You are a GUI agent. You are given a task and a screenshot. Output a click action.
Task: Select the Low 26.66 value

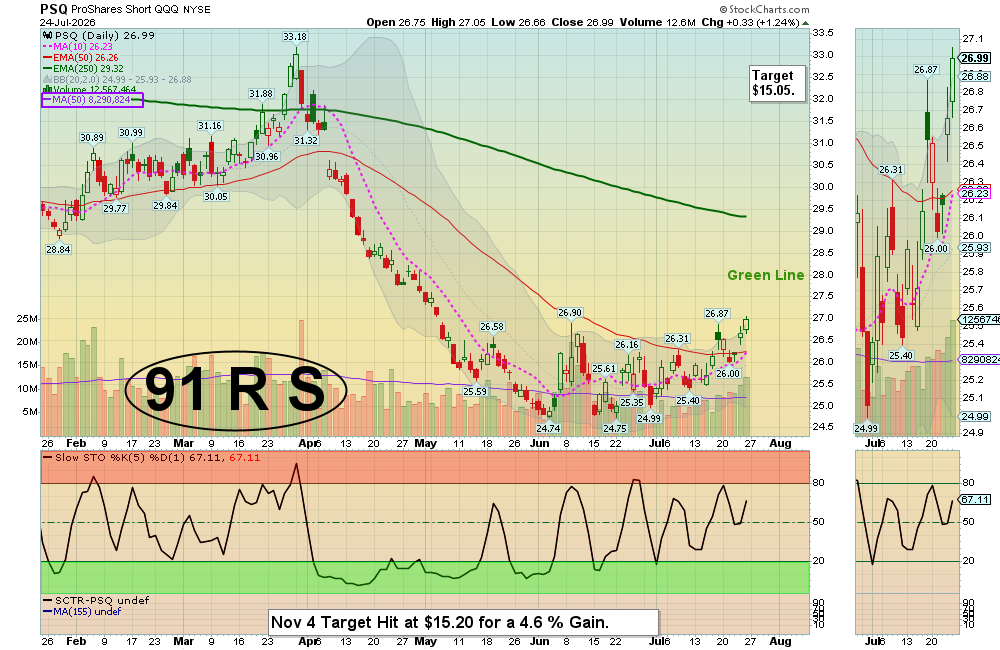[x=518, y=22]
